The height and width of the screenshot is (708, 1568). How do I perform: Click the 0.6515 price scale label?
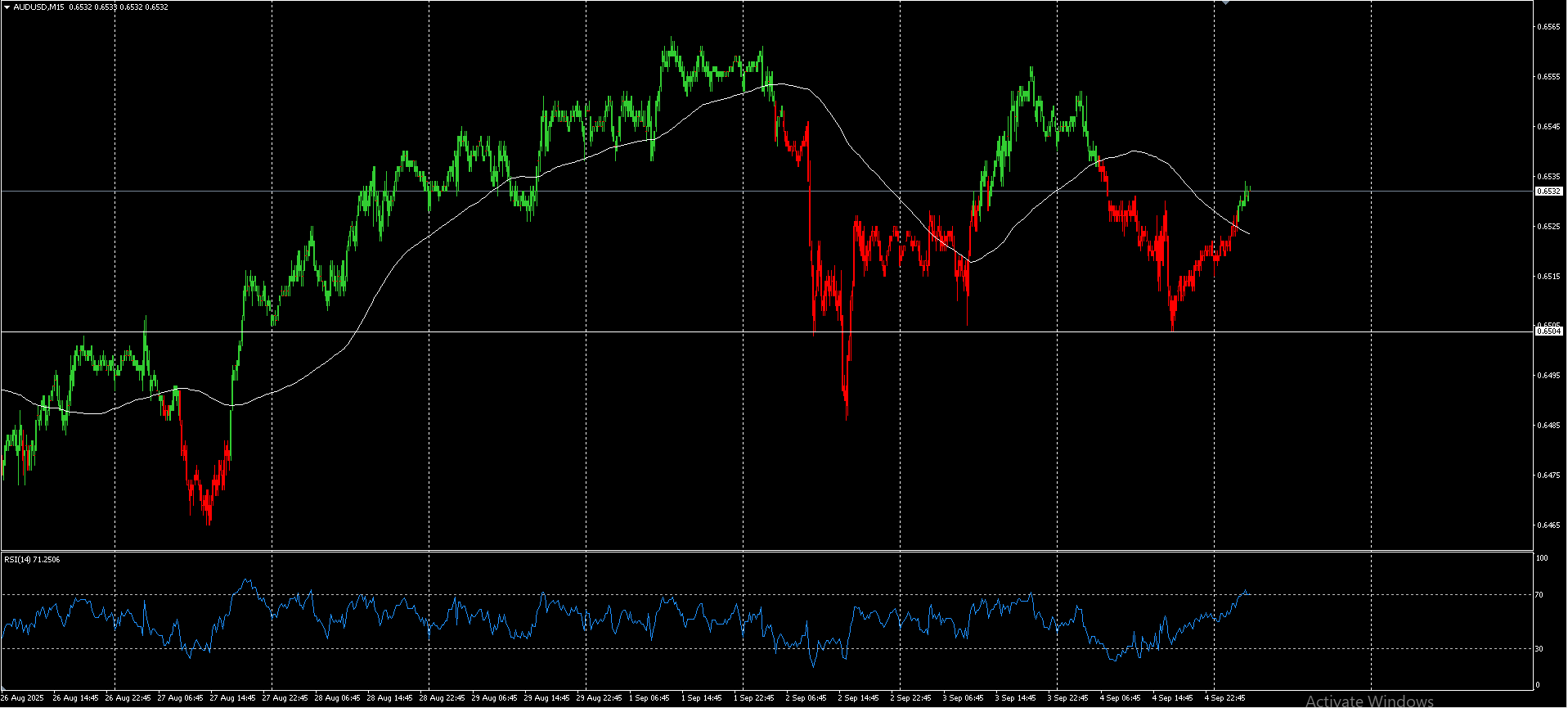click(1548, 277)
